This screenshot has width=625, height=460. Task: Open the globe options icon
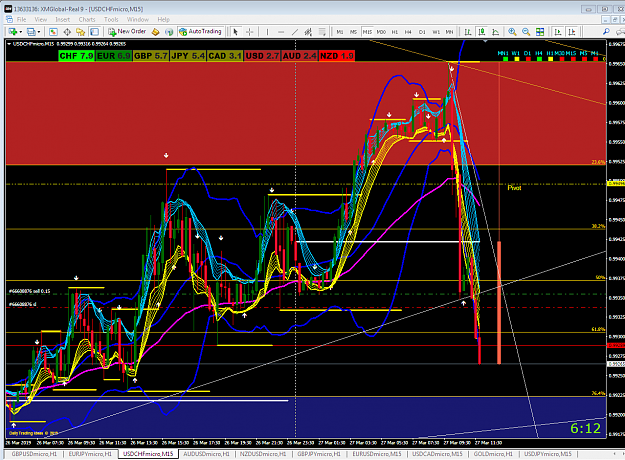(x=169, y=31)
